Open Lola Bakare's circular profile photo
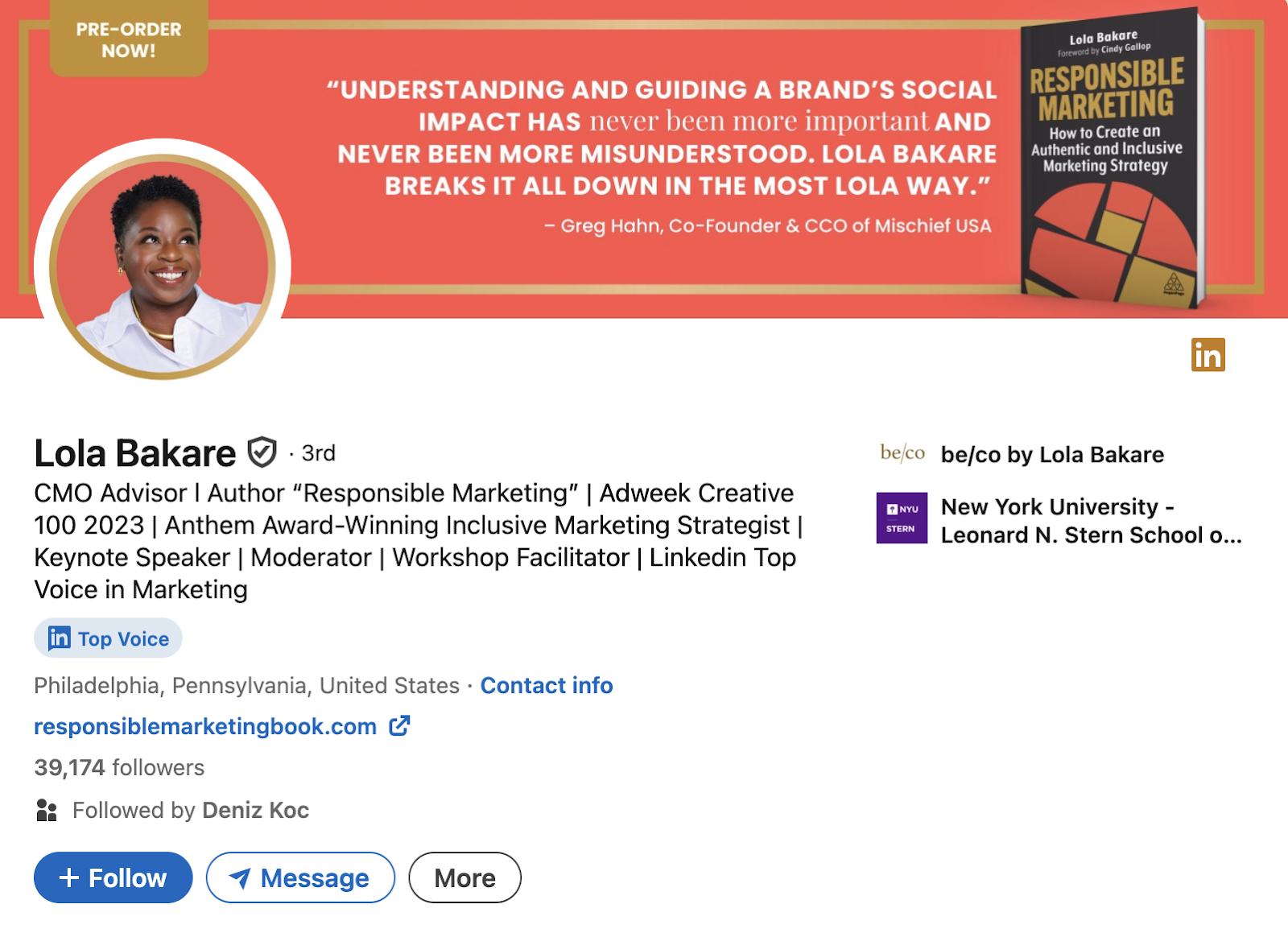The height and width of the screenshot is (933, 1288). (x=163, y=266)
